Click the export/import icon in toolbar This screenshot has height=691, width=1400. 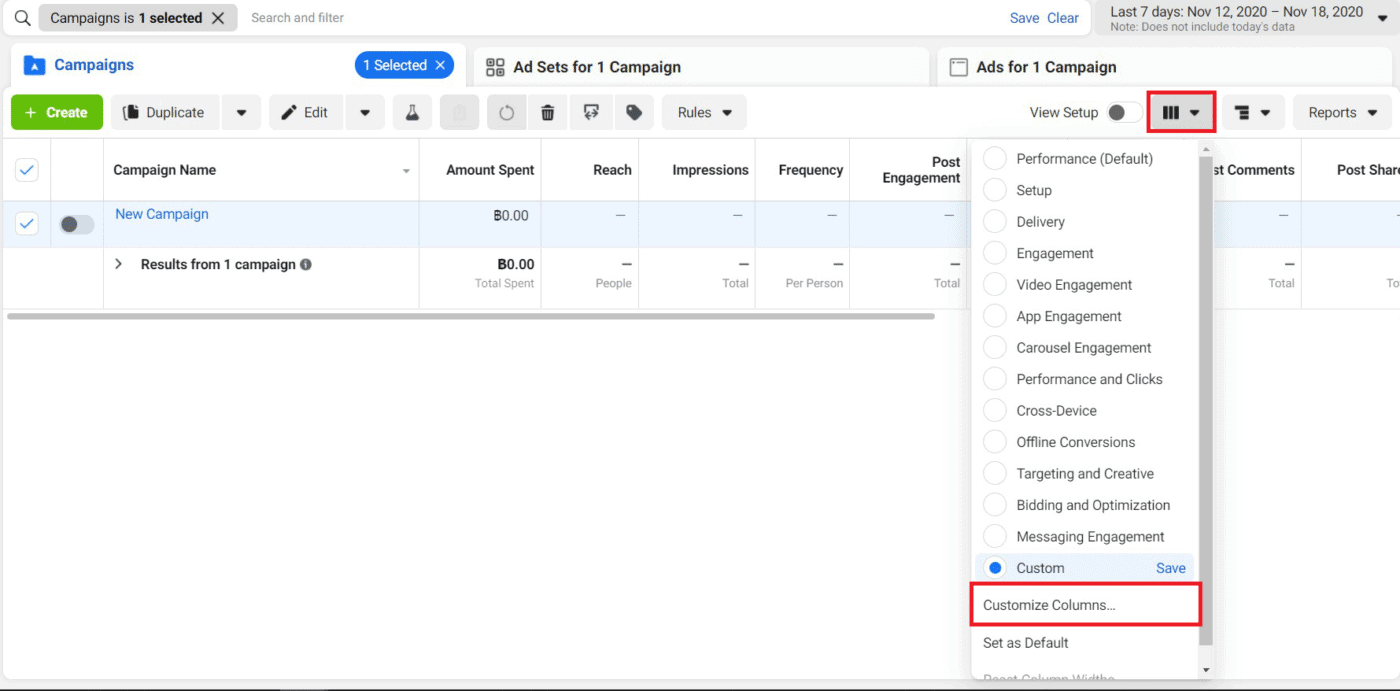point(591,113)
